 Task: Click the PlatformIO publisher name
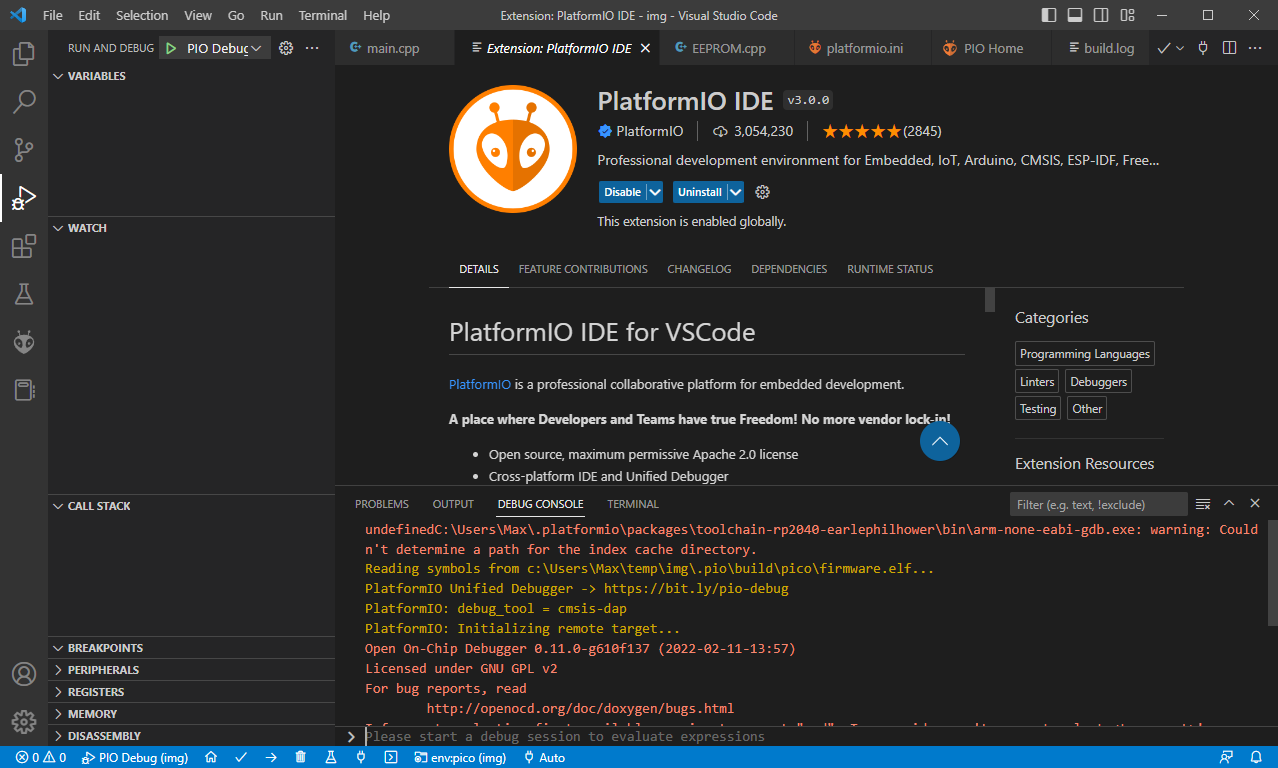click(x=649, y=131)
